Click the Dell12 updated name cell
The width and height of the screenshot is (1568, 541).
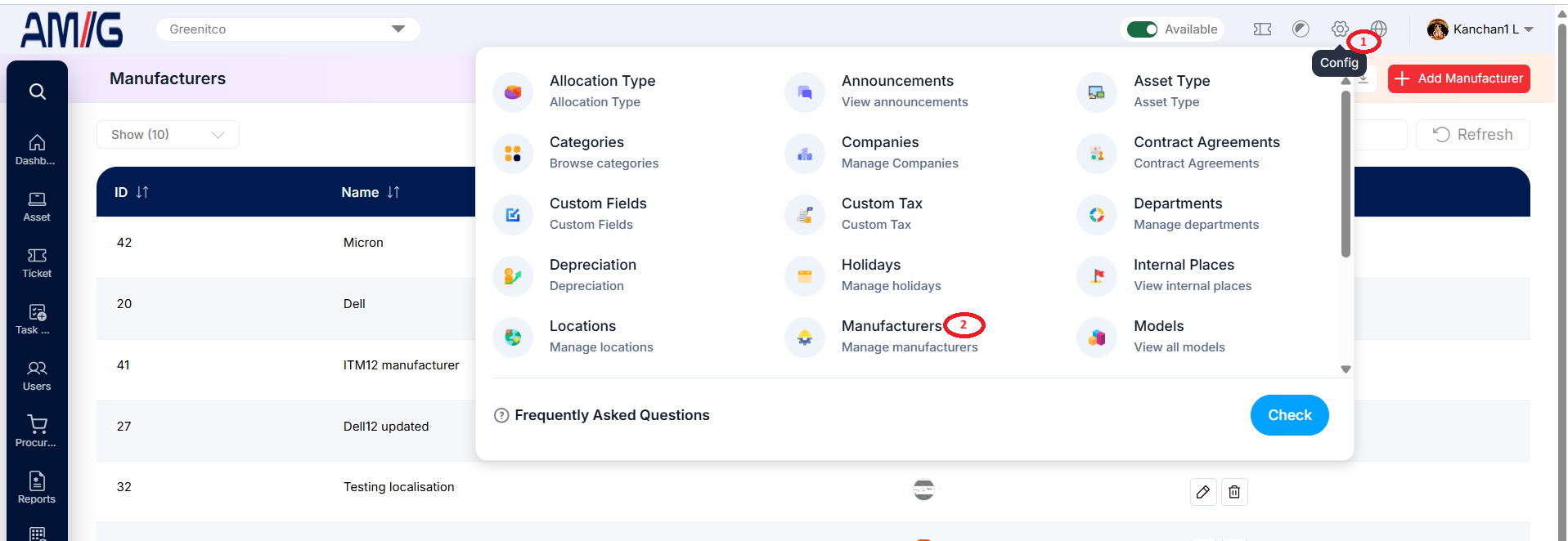pos(386,427)
